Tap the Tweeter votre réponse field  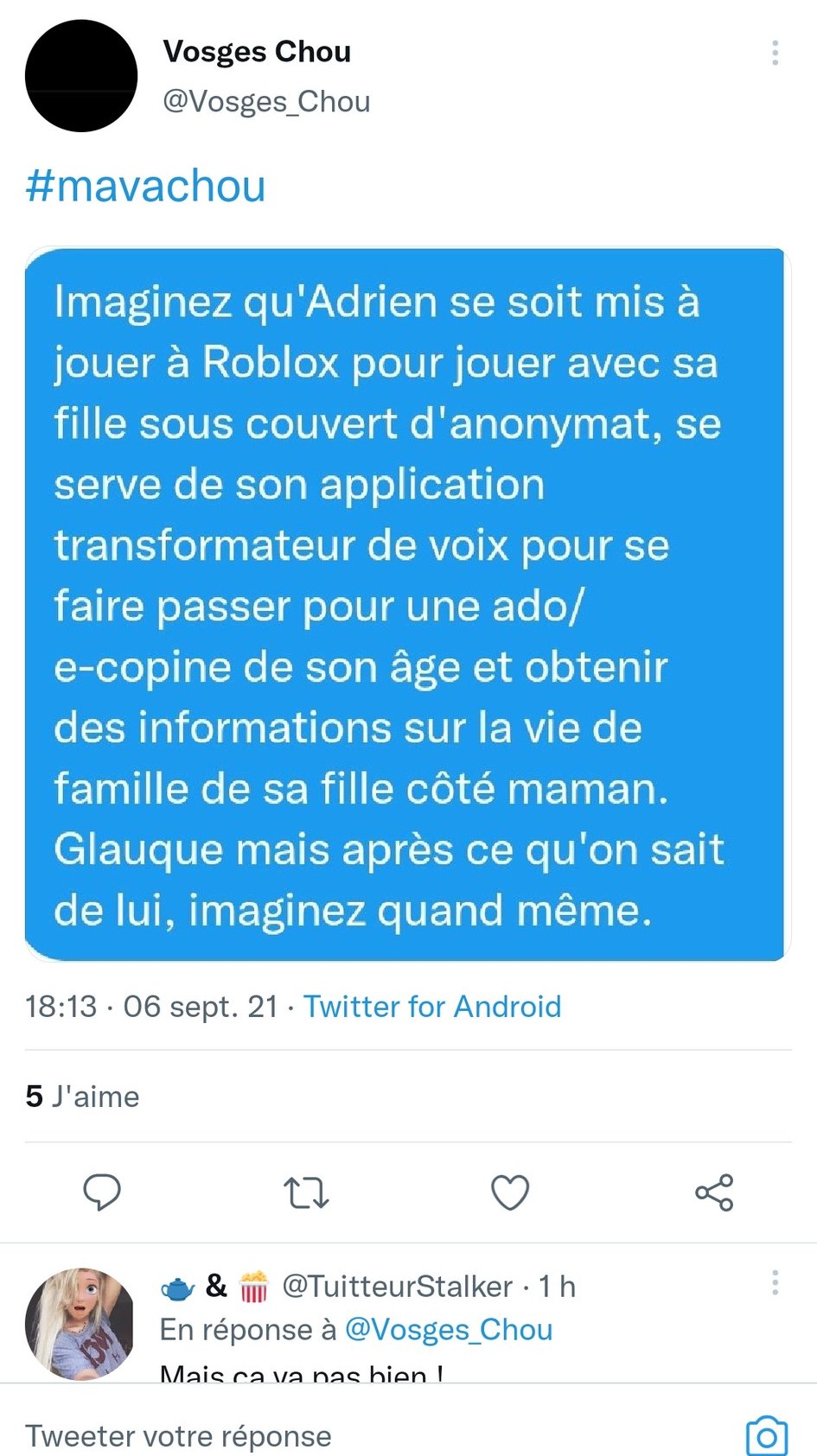178,1435
